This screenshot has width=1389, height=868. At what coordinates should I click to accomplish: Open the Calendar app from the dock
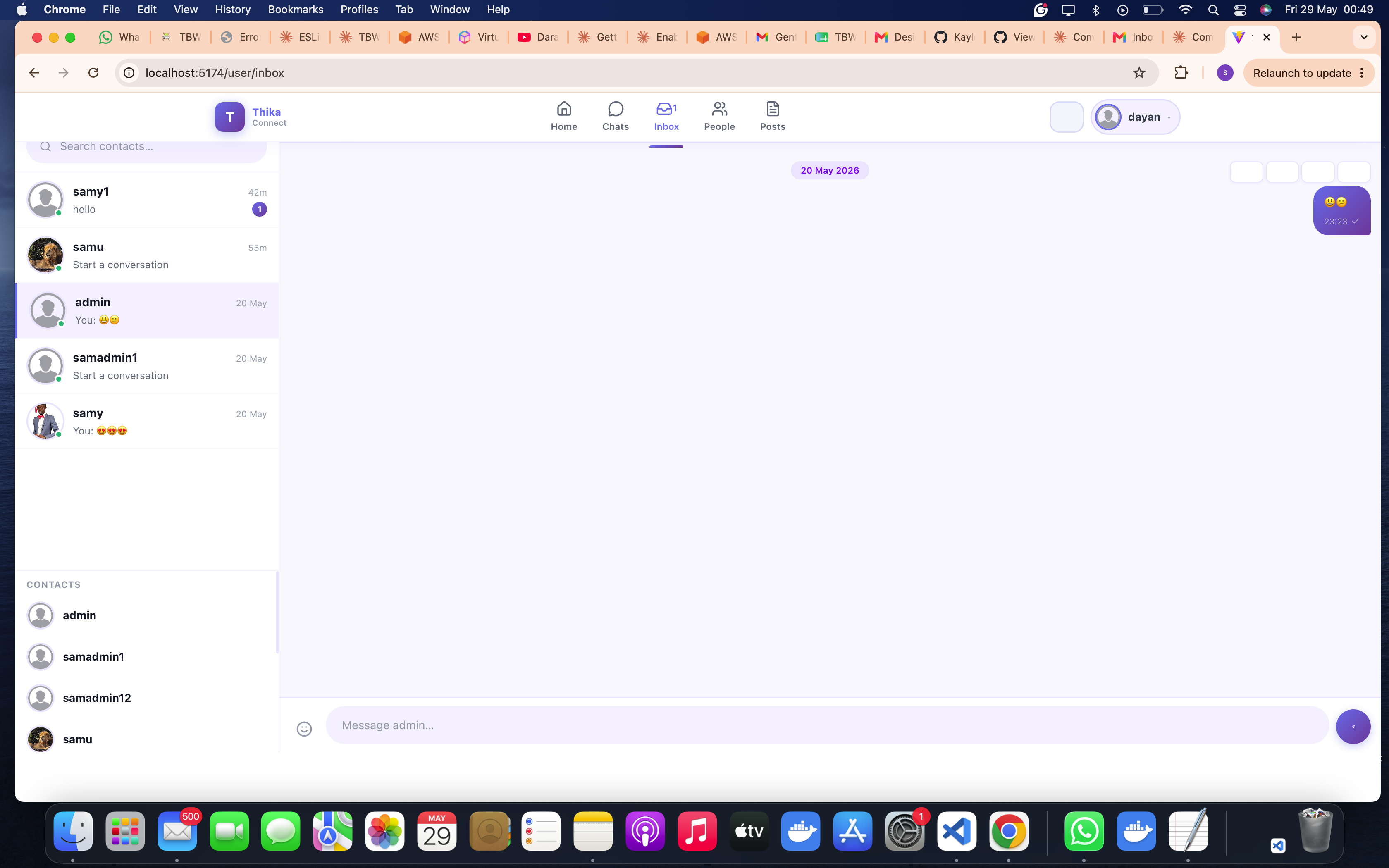[x=437, y=831]
